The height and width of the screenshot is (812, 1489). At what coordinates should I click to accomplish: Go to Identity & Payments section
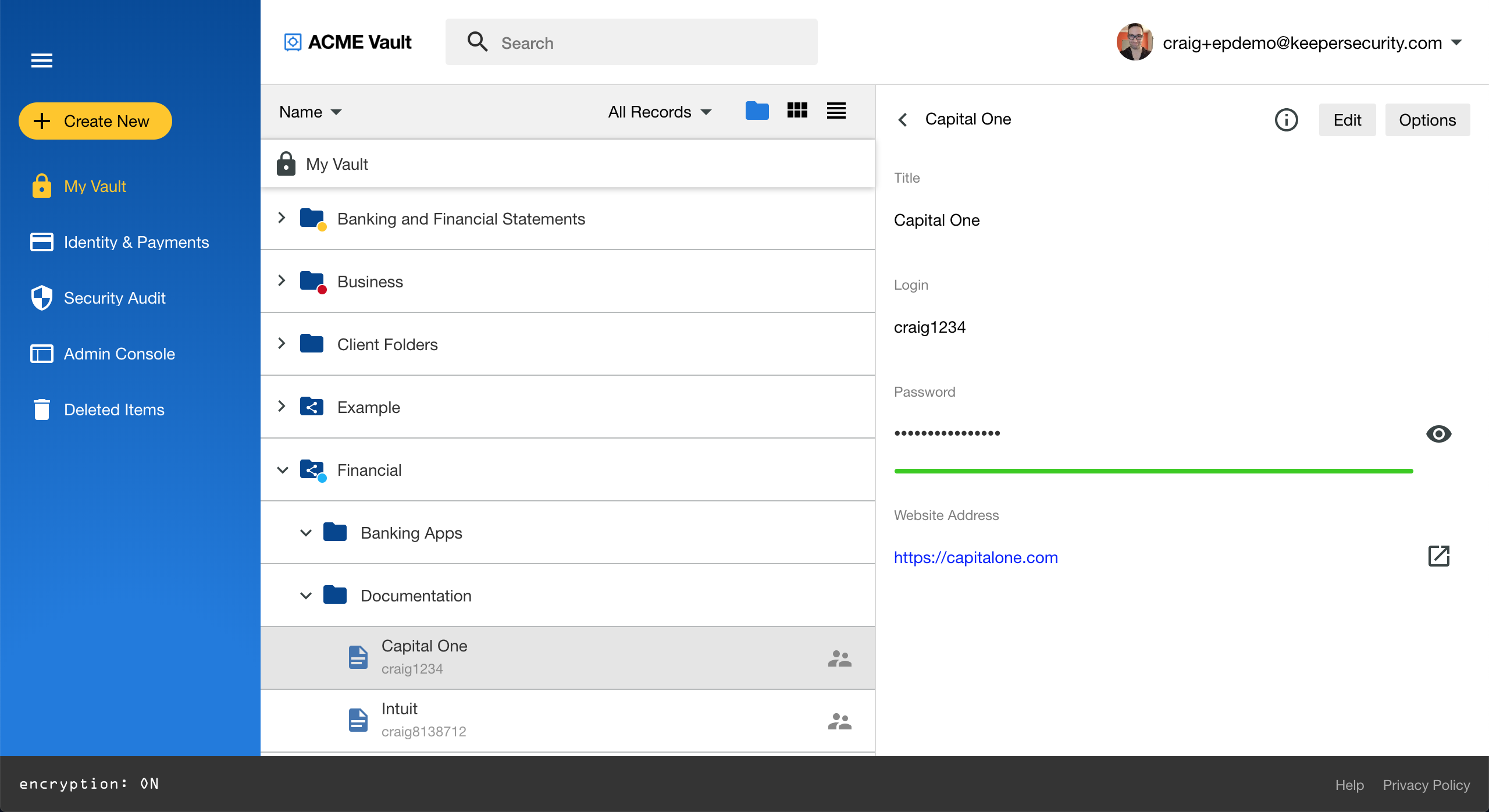click(x=136, y=242)
